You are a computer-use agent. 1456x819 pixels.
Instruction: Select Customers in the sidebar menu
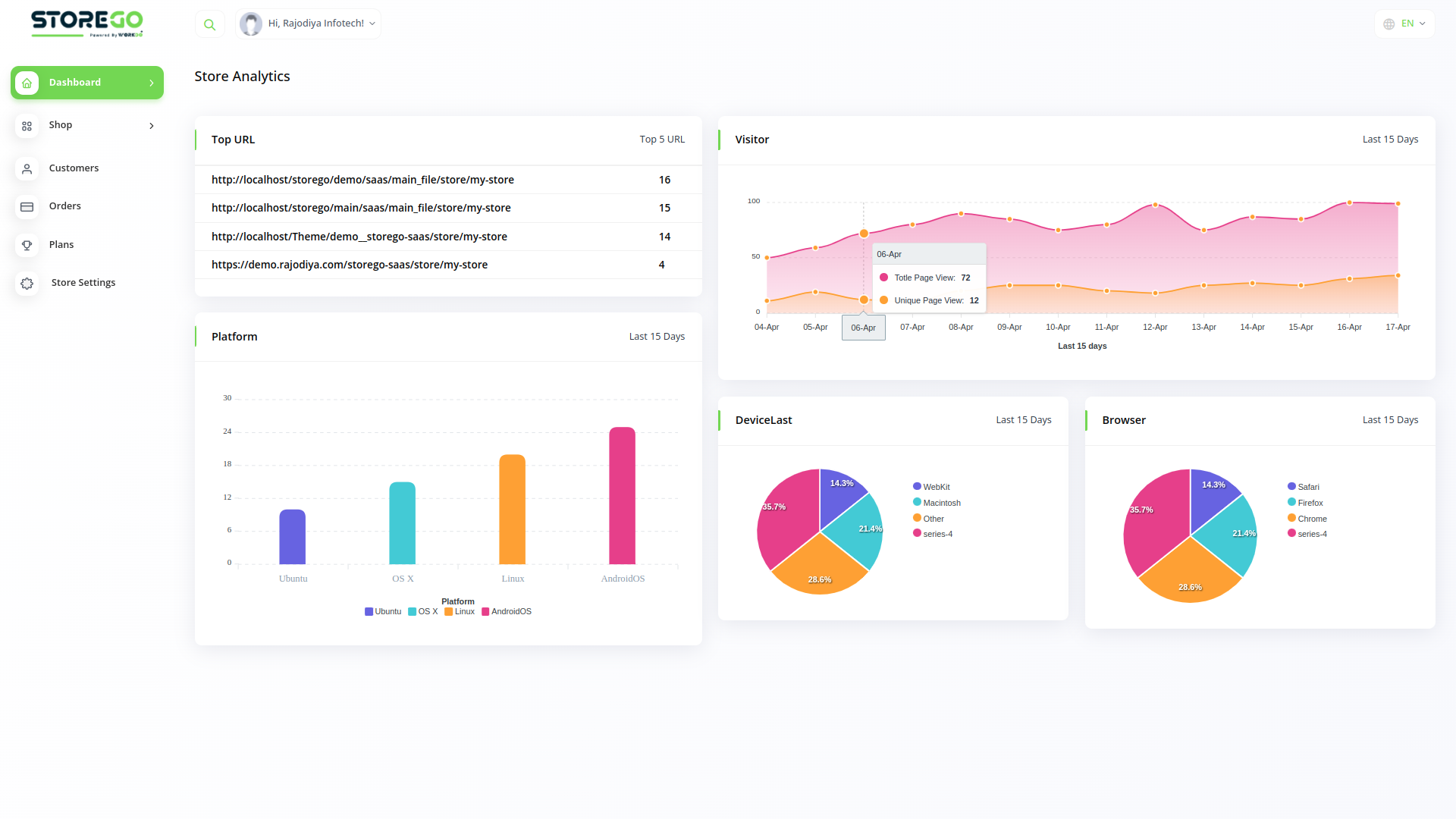click(74, 168)
